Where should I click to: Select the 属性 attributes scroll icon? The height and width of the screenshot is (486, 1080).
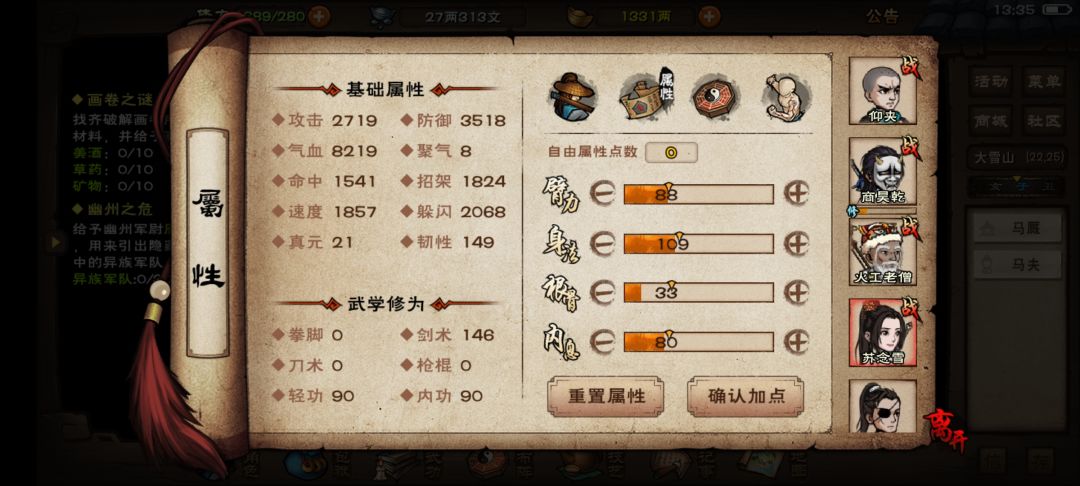click(x=647, y=96)
